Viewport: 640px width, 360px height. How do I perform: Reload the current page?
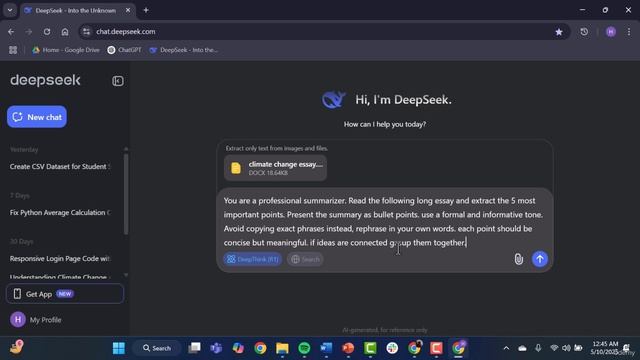coord(47,32)
